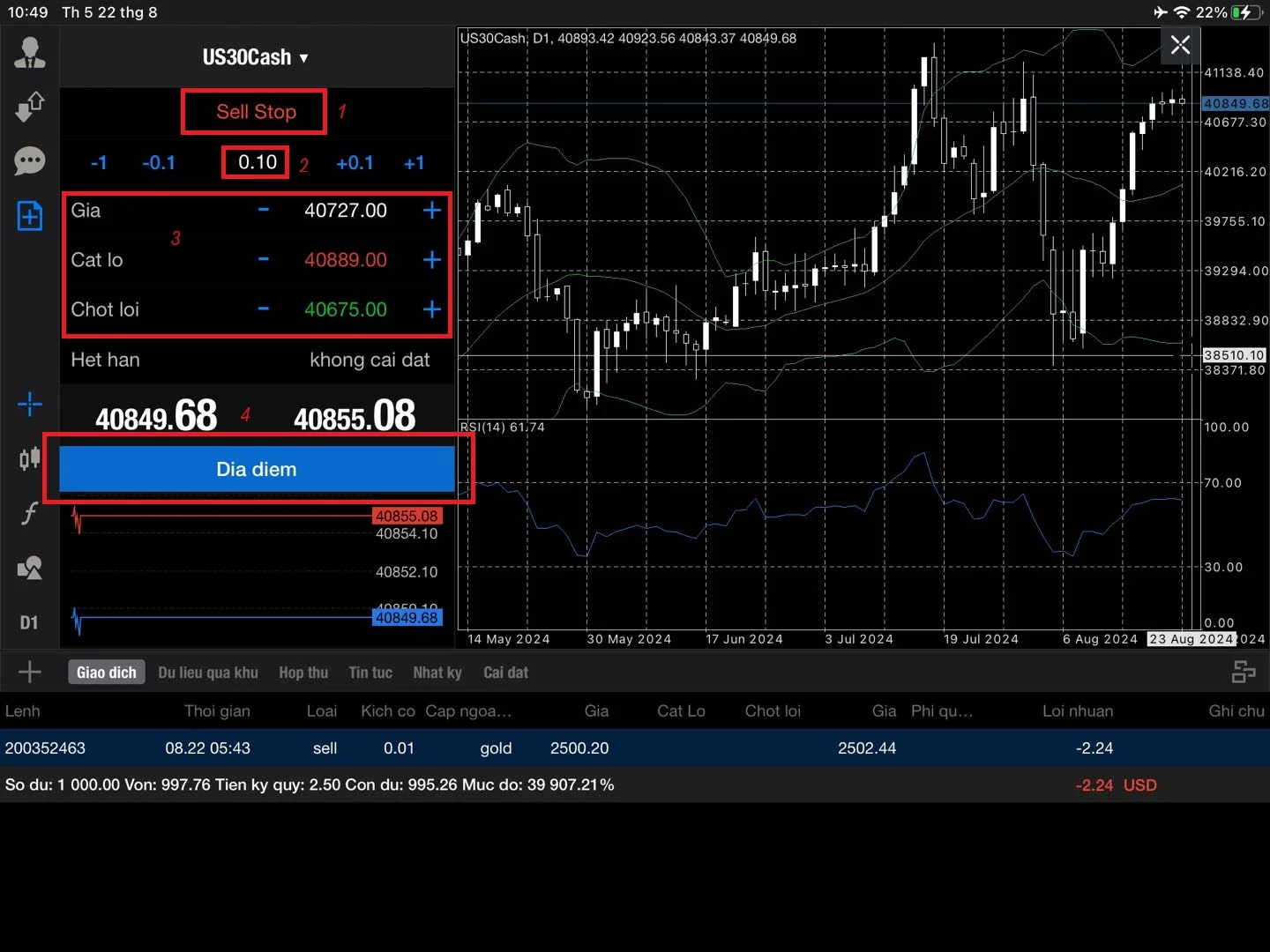The width and height of the screenshot is (1270, 952).
Task: Sort by Loai column header
Action: point(322,710)
